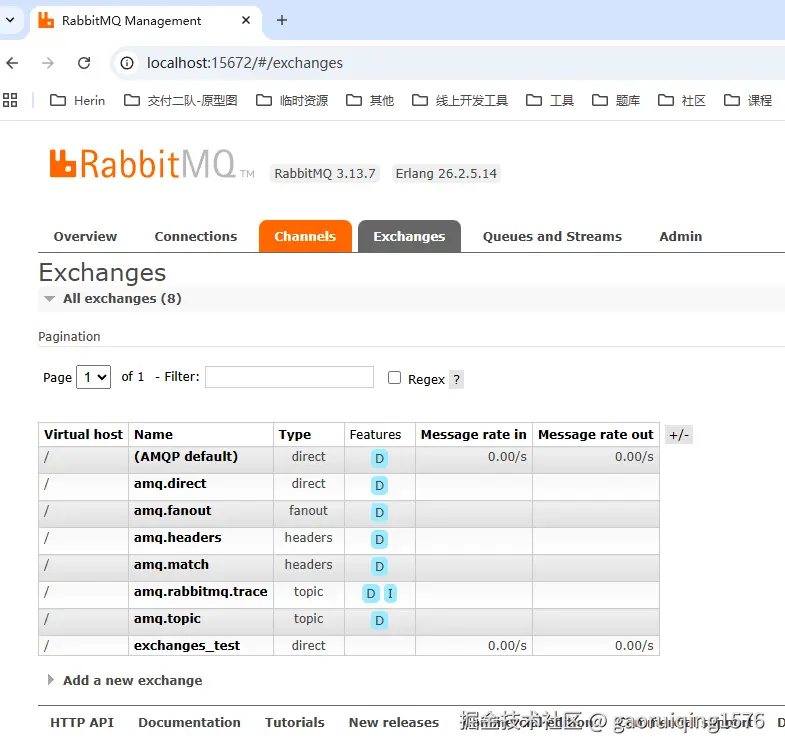Open the amq.topic exchange
Viewport: 785px width, 754px height.
pos(167,619)
